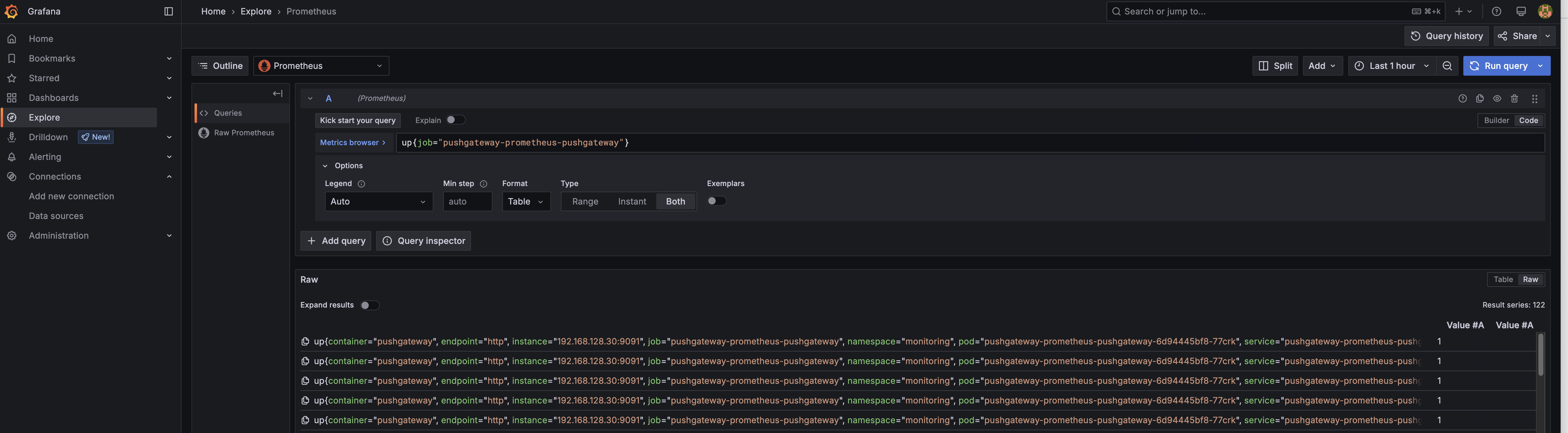
Task: Collapse the Connections section chevron
Action: [169, 176]
